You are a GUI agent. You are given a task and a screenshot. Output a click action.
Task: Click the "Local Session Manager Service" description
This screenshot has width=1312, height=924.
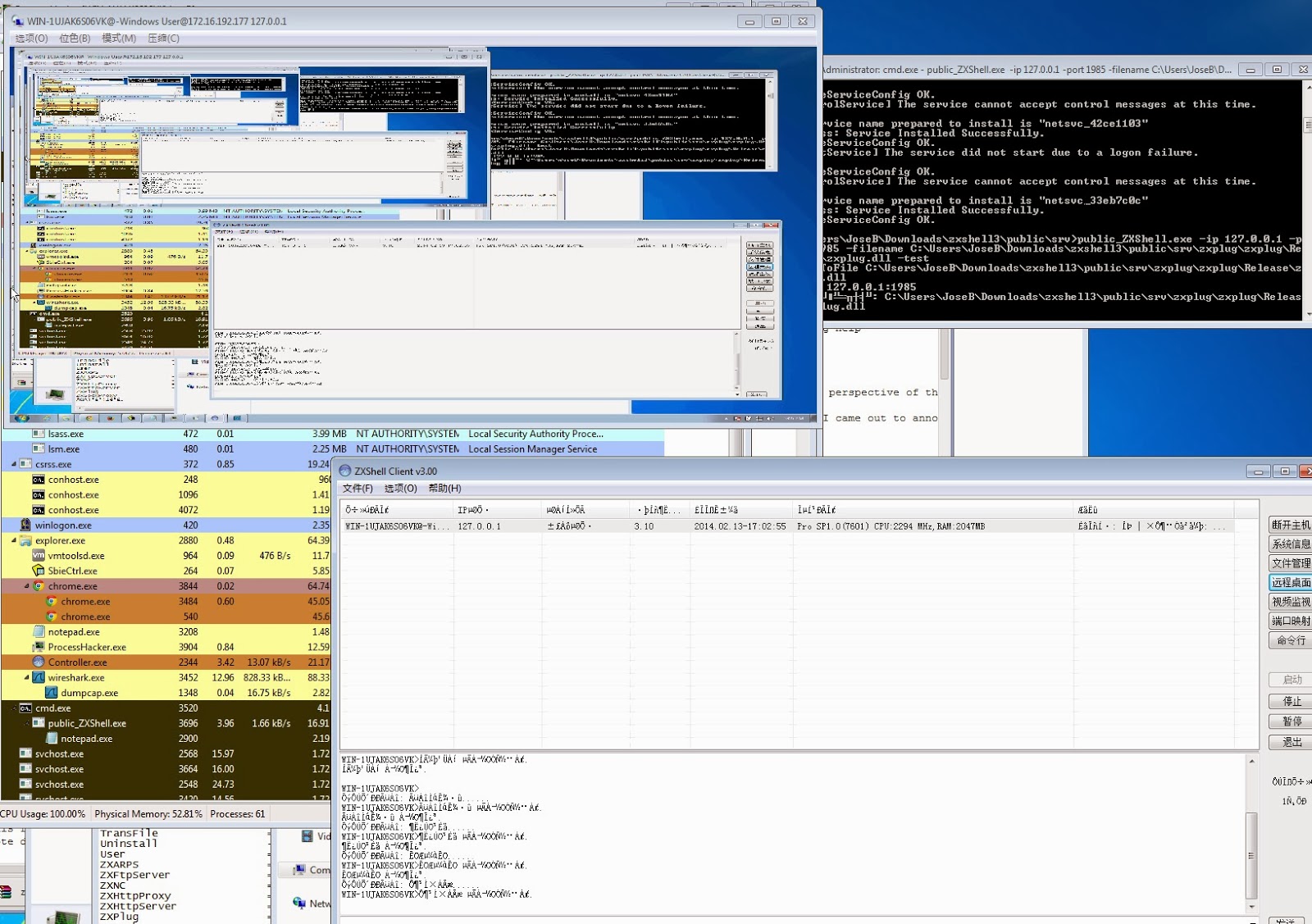(x=533, y=449)
